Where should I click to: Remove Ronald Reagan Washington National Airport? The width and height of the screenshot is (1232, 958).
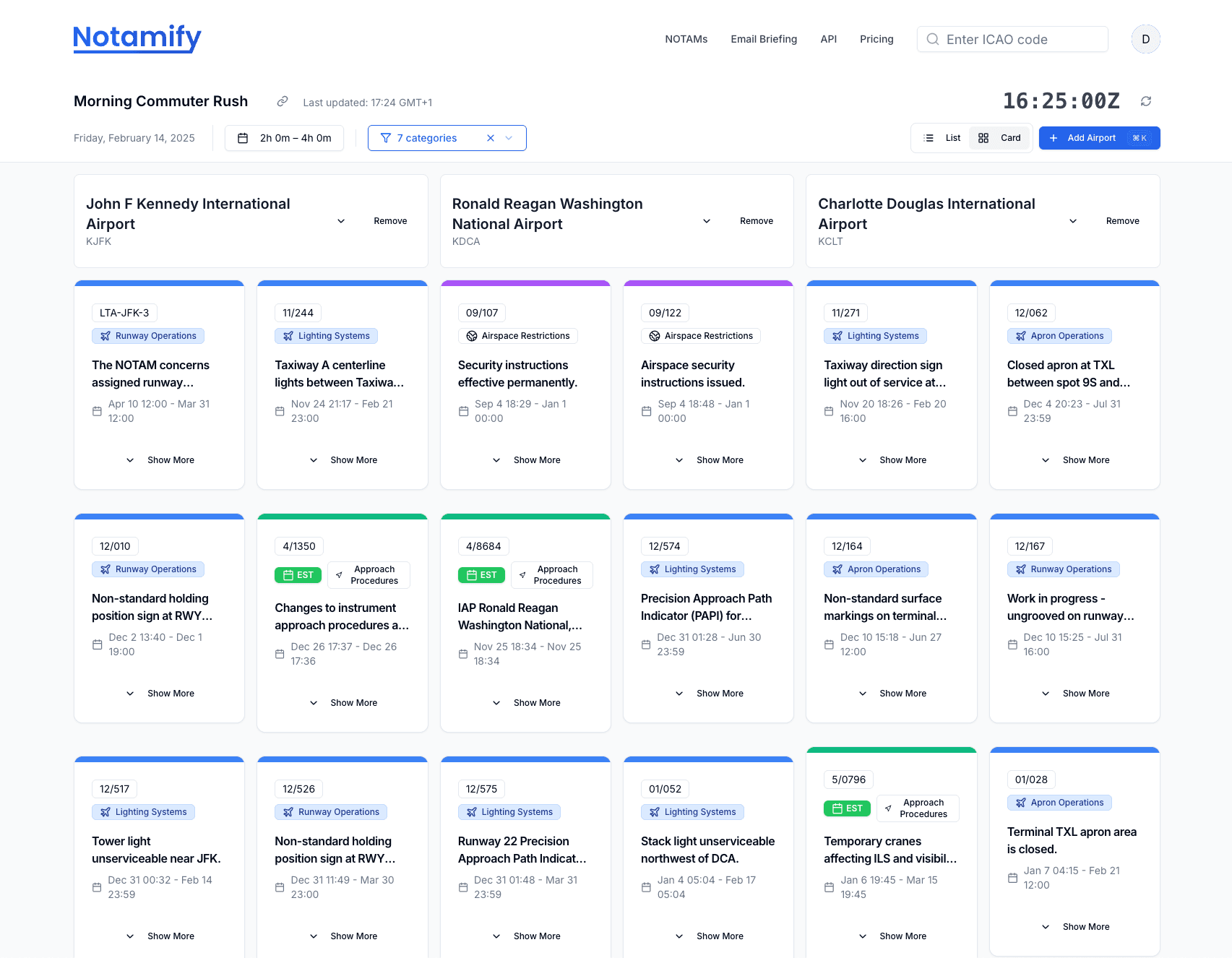[757, 221]
